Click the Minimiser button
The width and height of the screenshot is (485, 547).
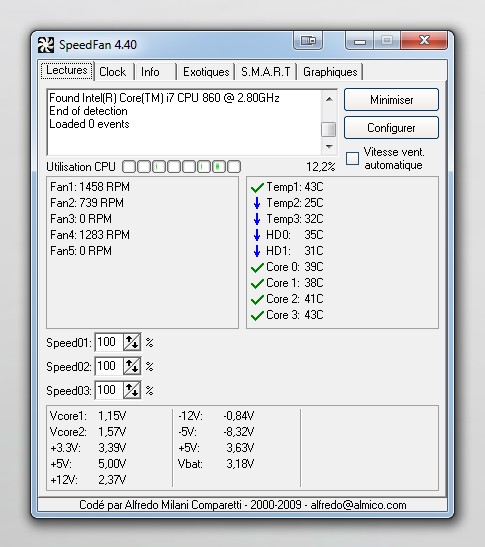click(391, 100)
